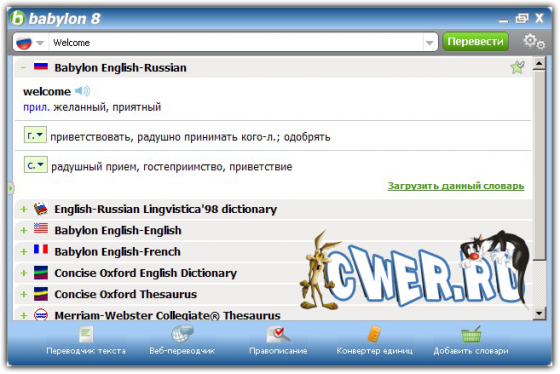
Task: Open the Russian flag language selector
Action: point(24,43)
